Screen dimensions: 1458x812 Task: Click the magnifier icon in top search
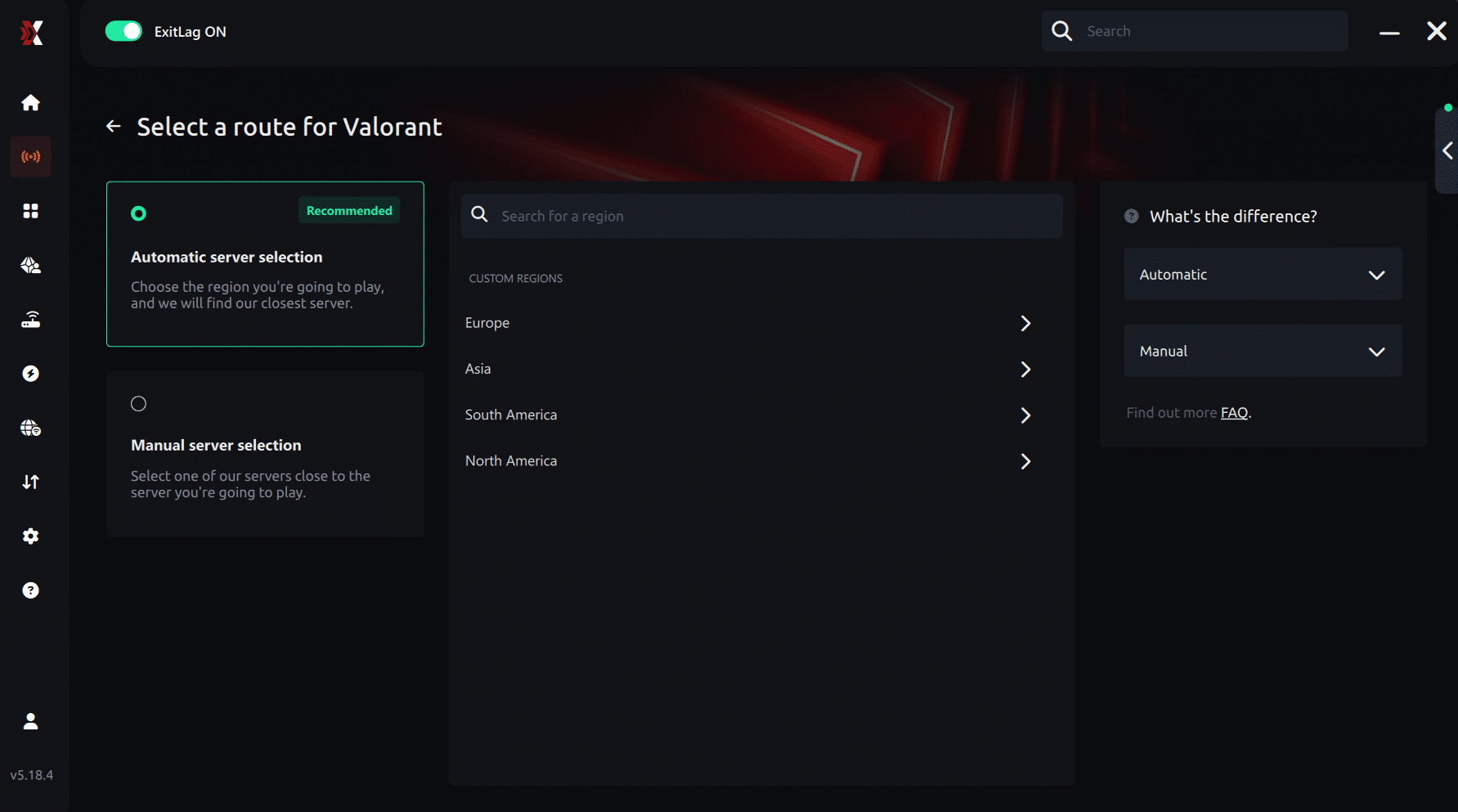click(1061, 31)
